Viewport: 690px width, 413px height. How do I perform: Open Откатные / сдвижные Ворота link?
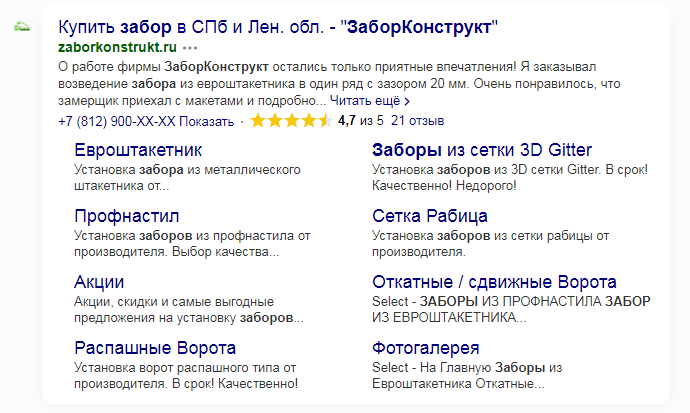click(494, 282)
